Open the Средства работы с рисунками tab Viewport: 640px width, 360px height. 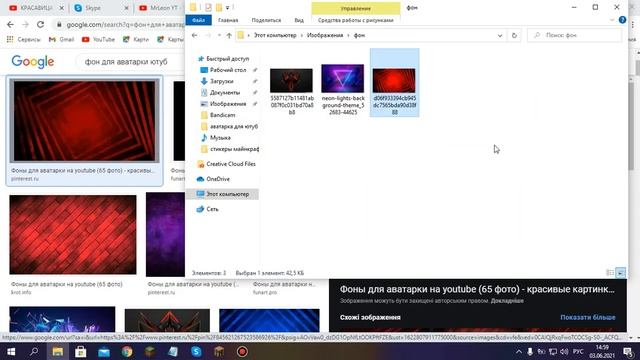356,20
